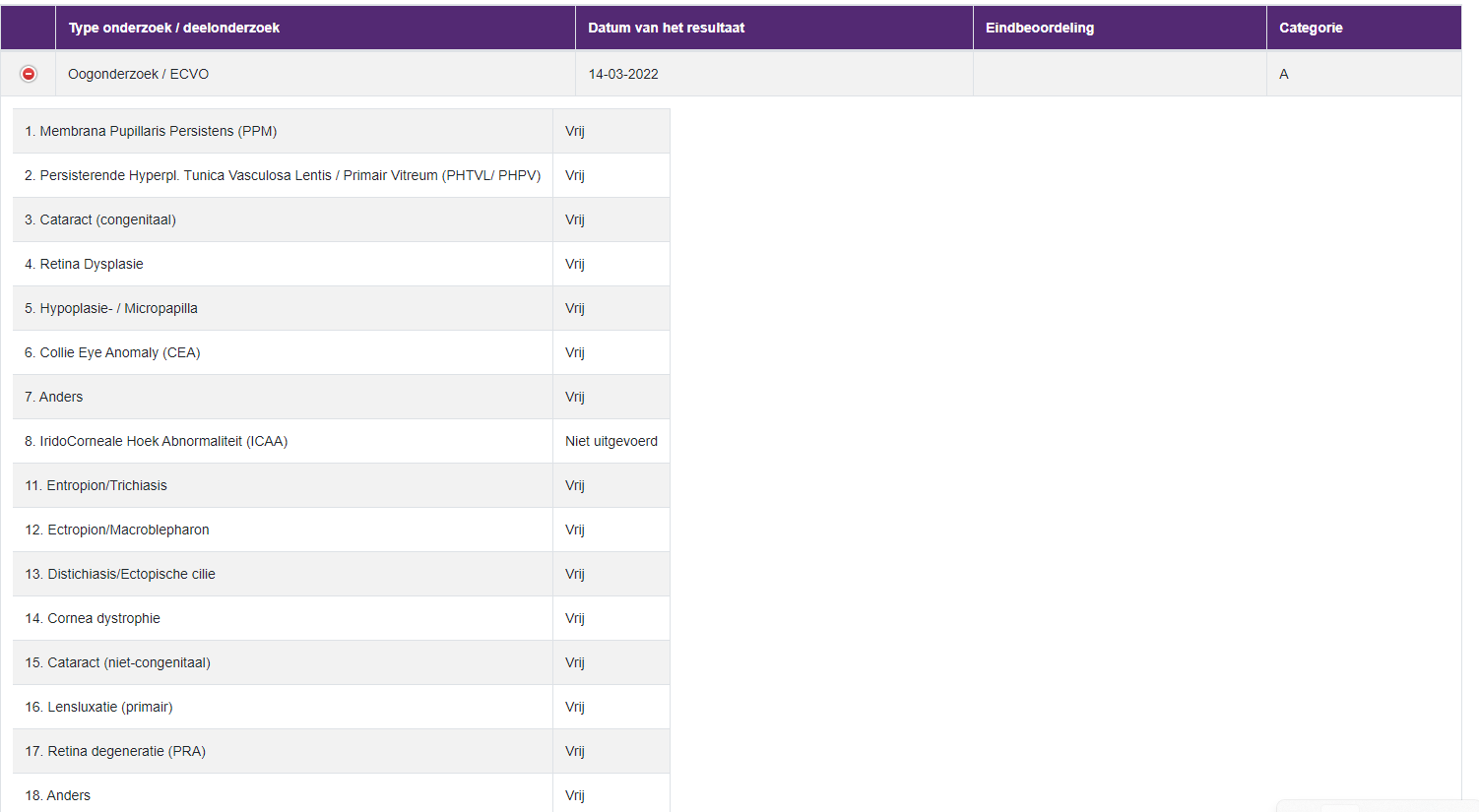Select the Categorie column header

(x=1310, y=28)
